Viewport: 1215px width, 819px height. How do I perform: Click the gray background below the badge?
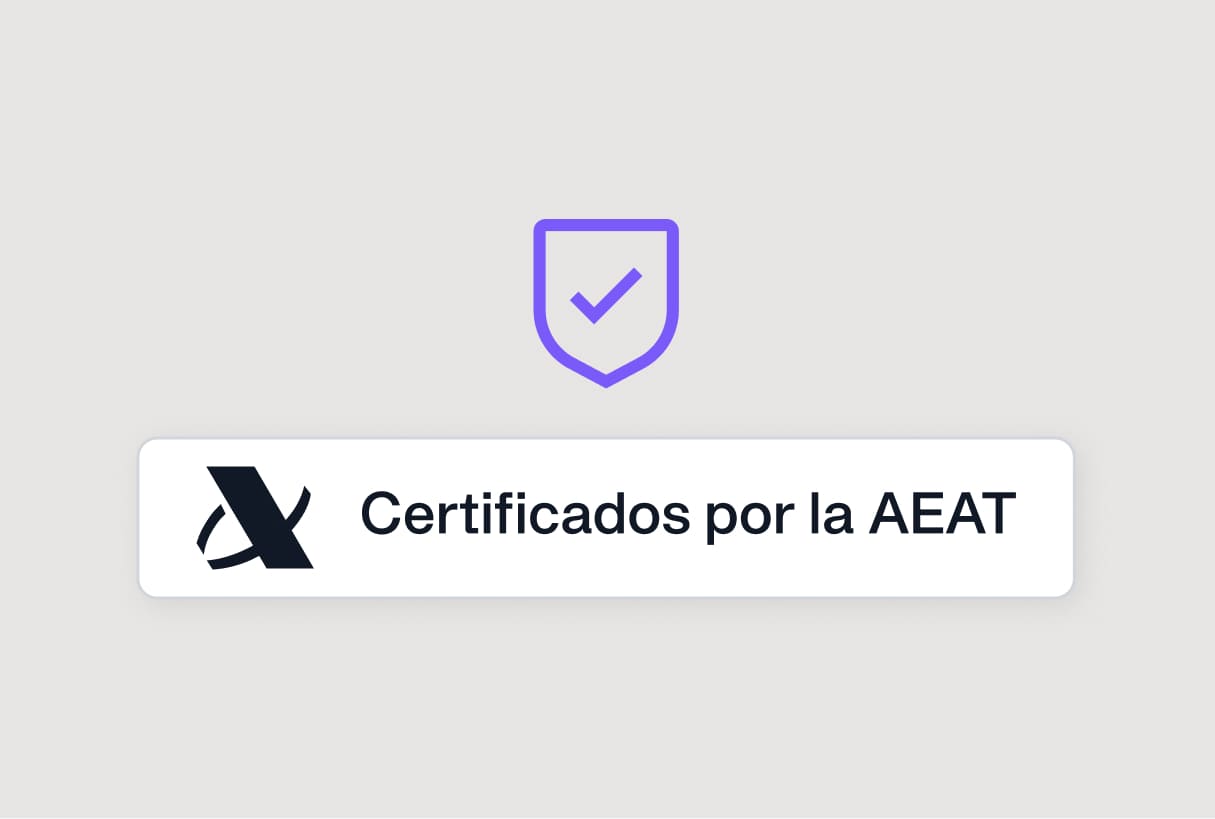606,705
